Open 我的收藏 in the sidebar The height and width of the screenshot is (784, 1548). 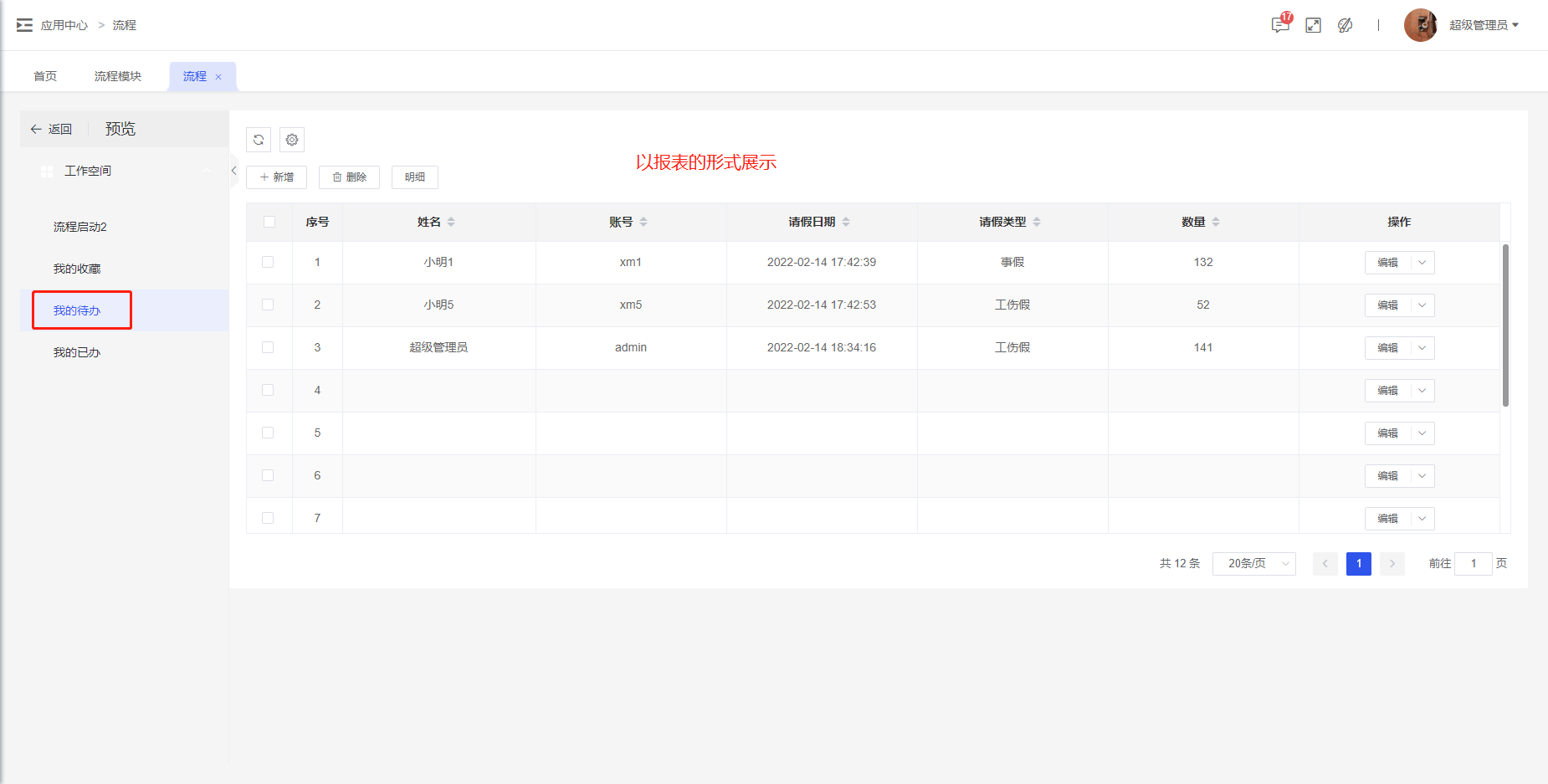pyautogui.click(x=124, y=269)
